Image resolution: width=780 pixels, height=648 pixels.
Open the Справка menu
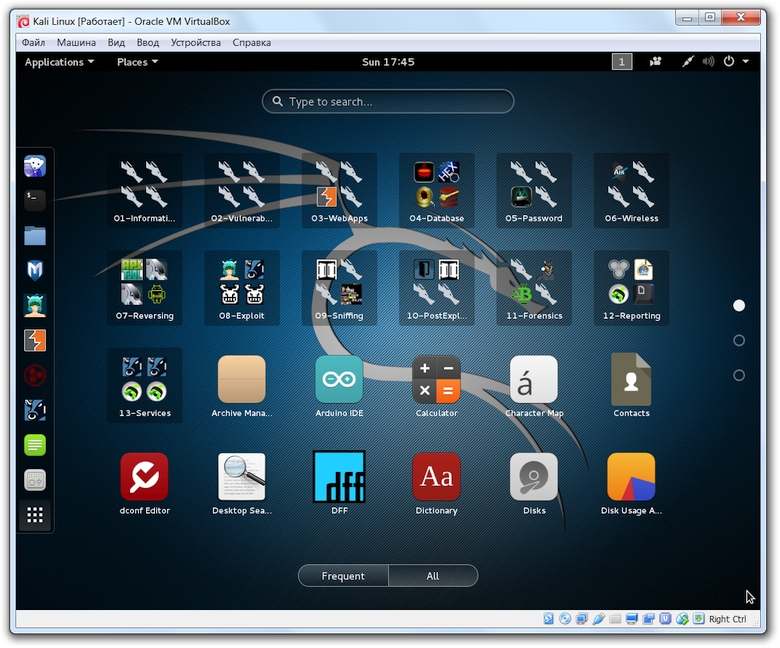[x=252, y=43]
